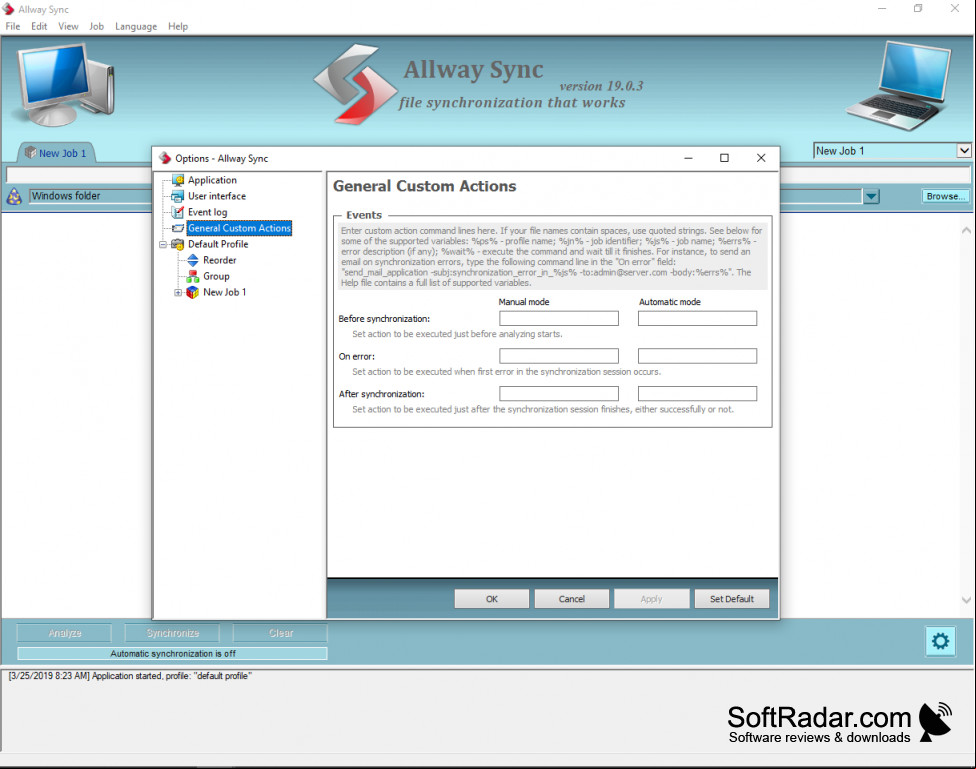Image resolution: width=976 pixels, height=769 pixels.
Task: Click Cancel in the Options dialog
Action: click(x=571, y=599)
